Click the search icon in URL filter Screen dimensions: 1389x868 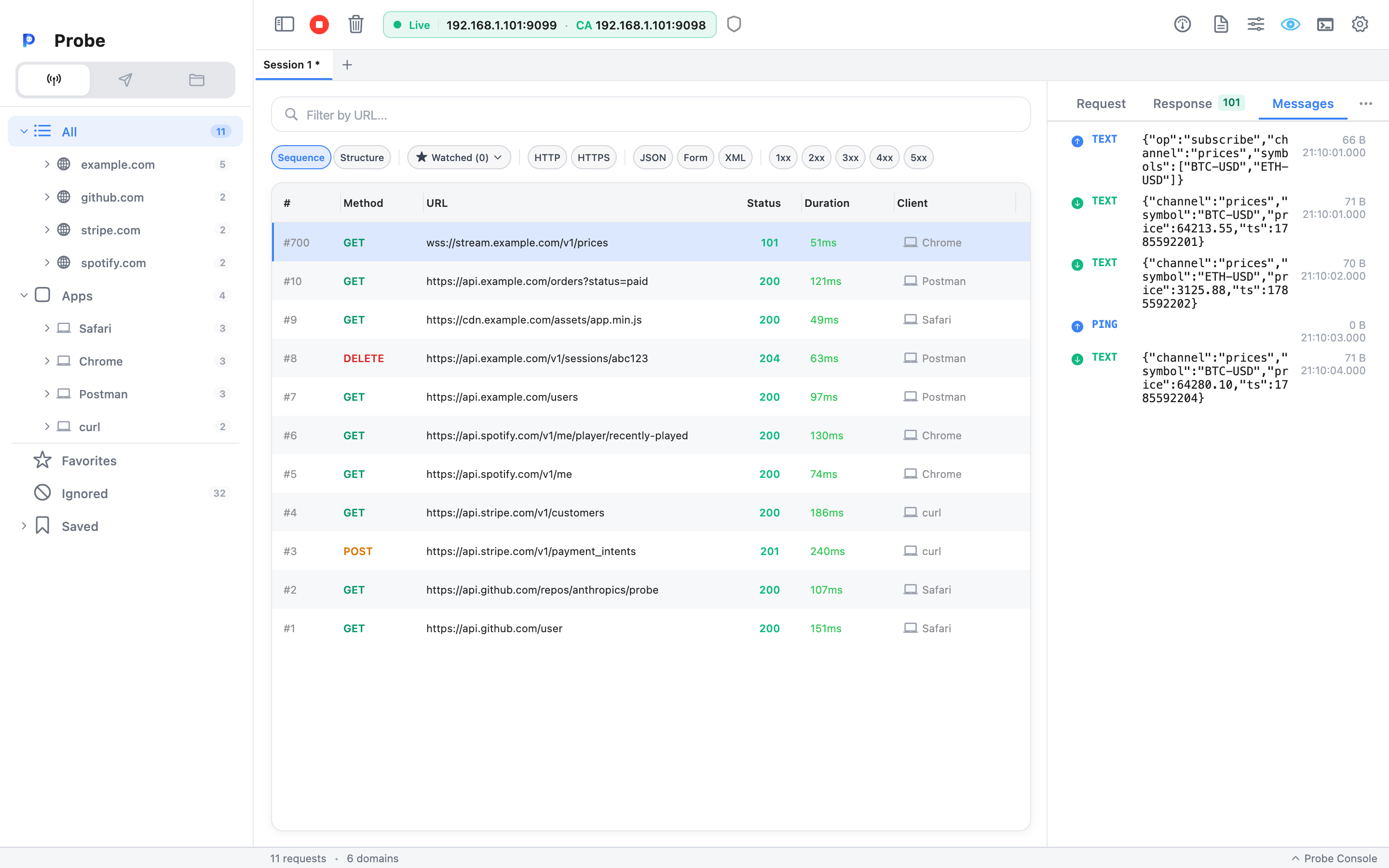(292, 115)
